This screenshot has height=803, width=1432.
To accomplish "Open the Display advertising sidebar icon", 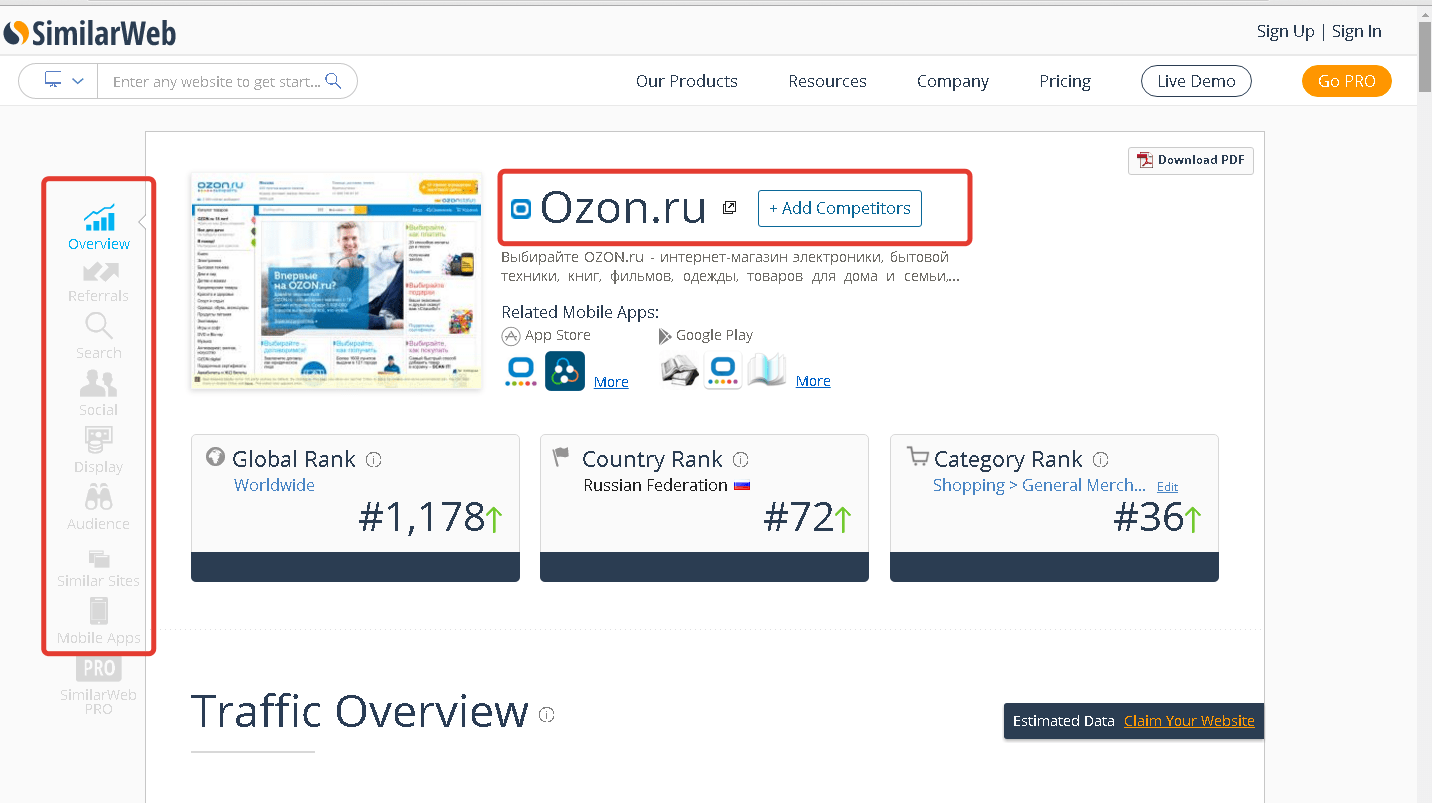I will pos(99,449).
